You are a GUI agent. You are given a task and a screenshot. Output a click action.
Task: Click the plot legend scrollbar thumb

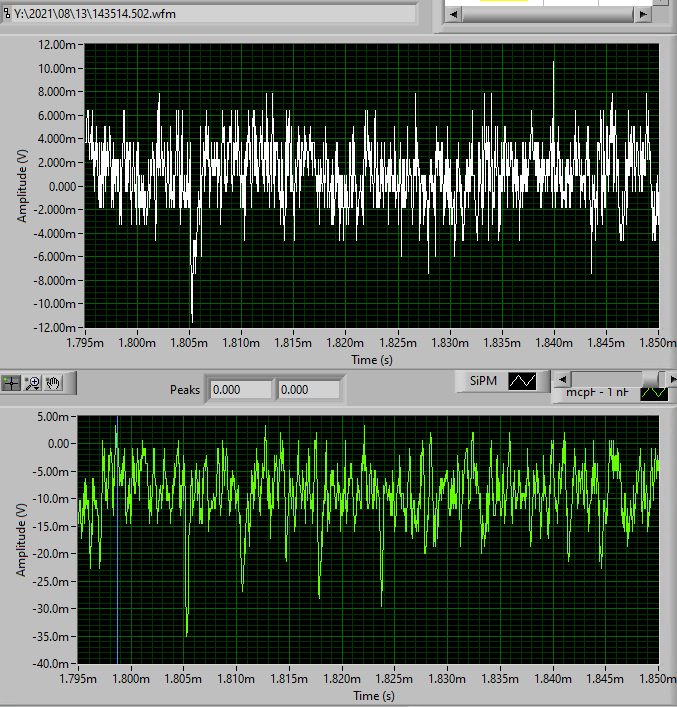point(652,380)
